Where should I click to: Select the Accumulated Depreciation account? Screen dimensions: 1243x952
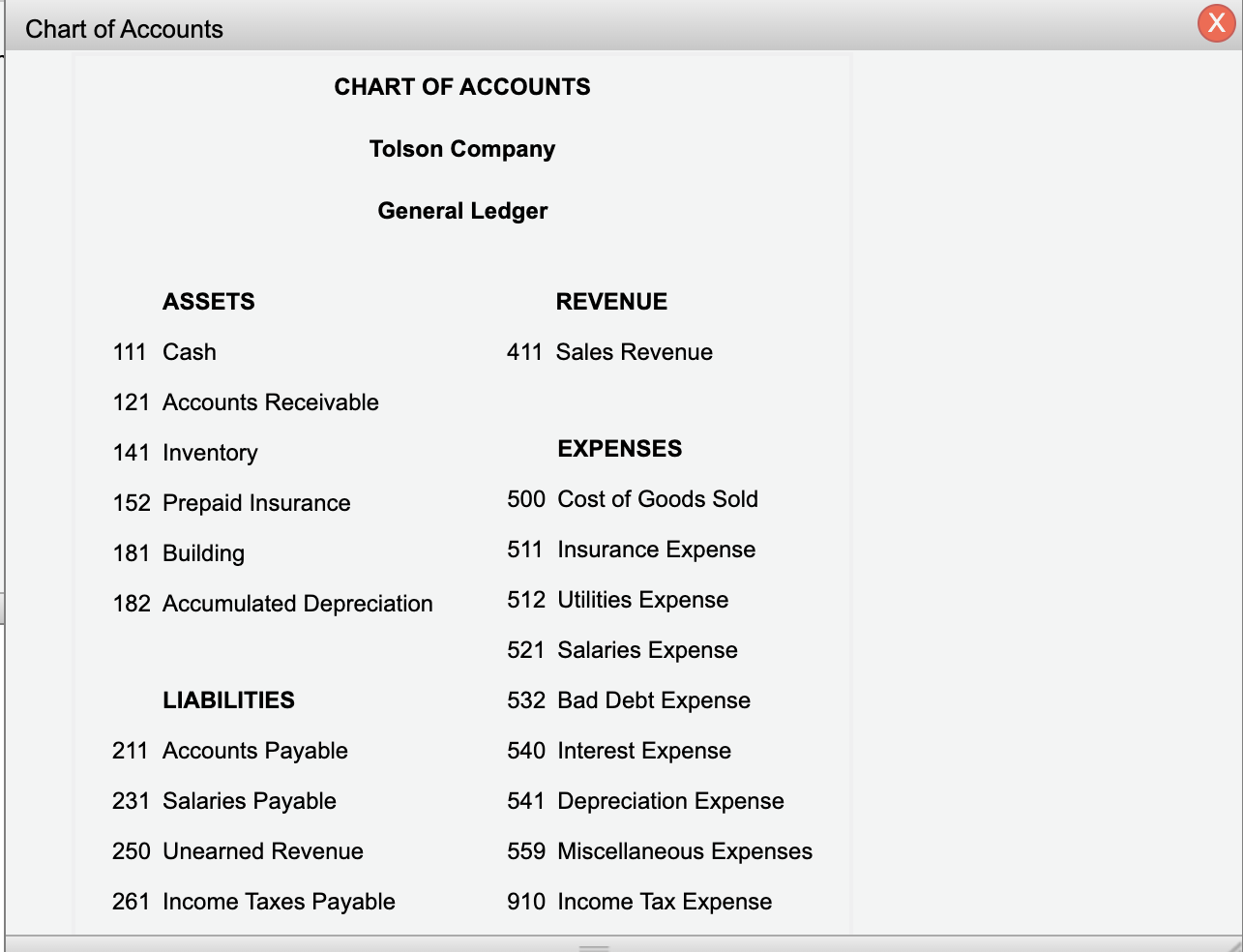(274, 604)
